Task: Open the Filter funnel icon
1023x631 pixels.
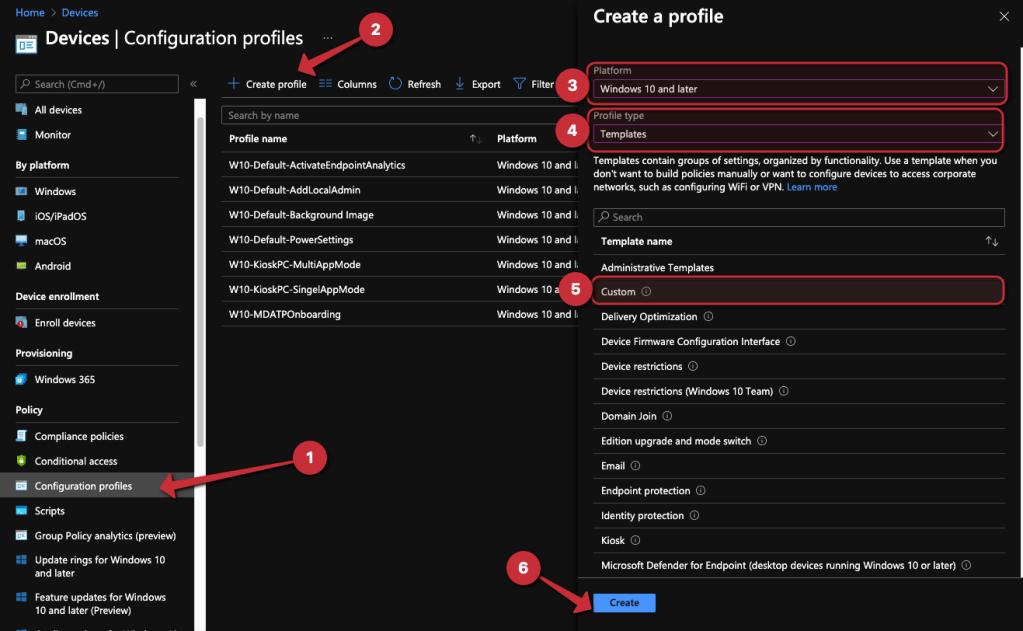Action: click(519, 84)
